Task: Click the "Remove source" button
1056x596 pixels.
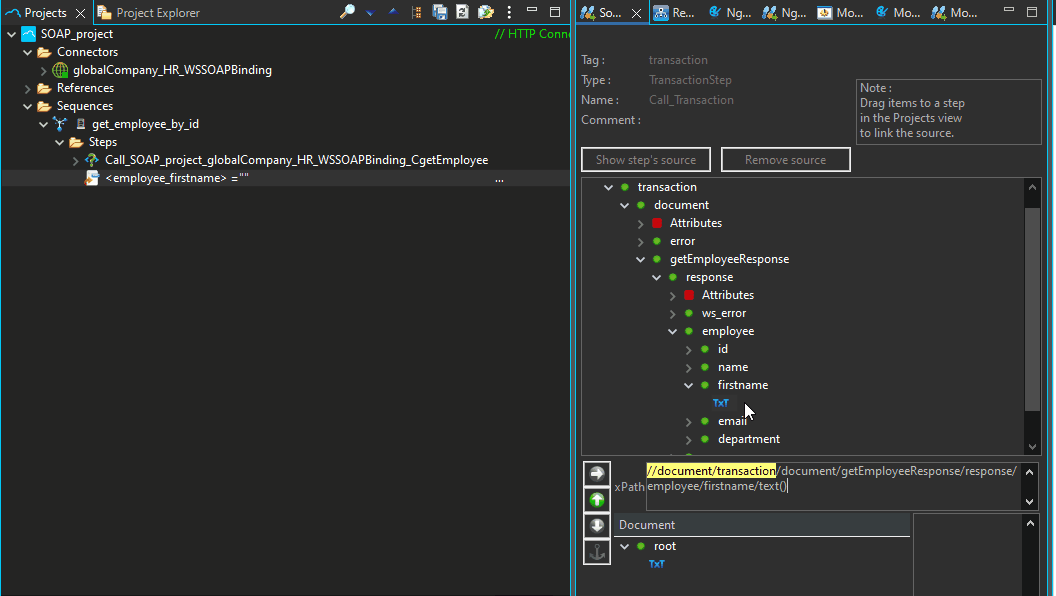Action: coord(785,159)
